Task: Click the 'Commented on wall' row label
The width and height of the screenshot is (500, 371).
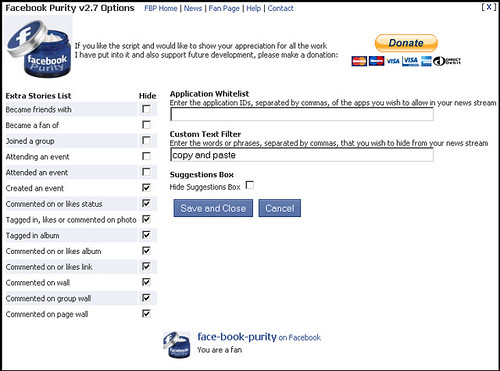Action: 38,283
